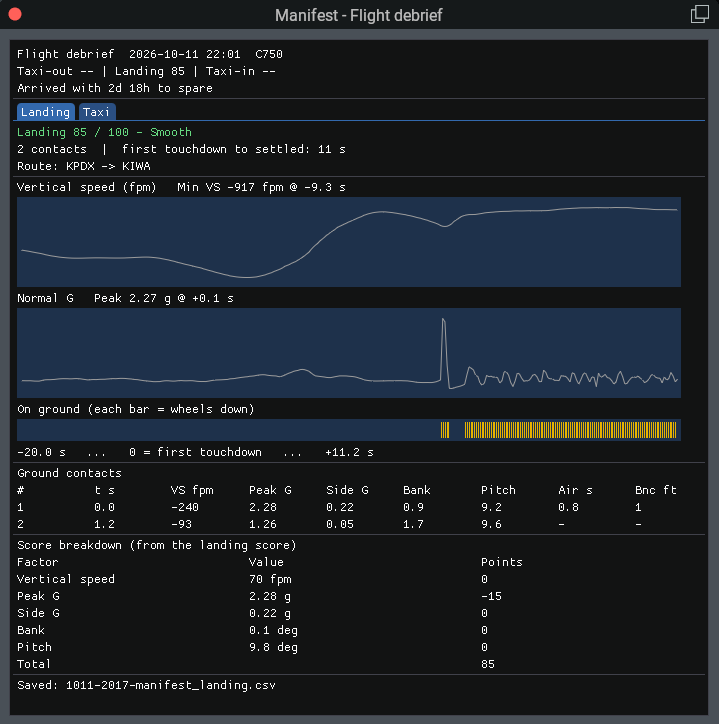This screenshot has width=719, height=724.
Task: Click the 'Score breakdown (from the landing score)' title
Action: 157,545
